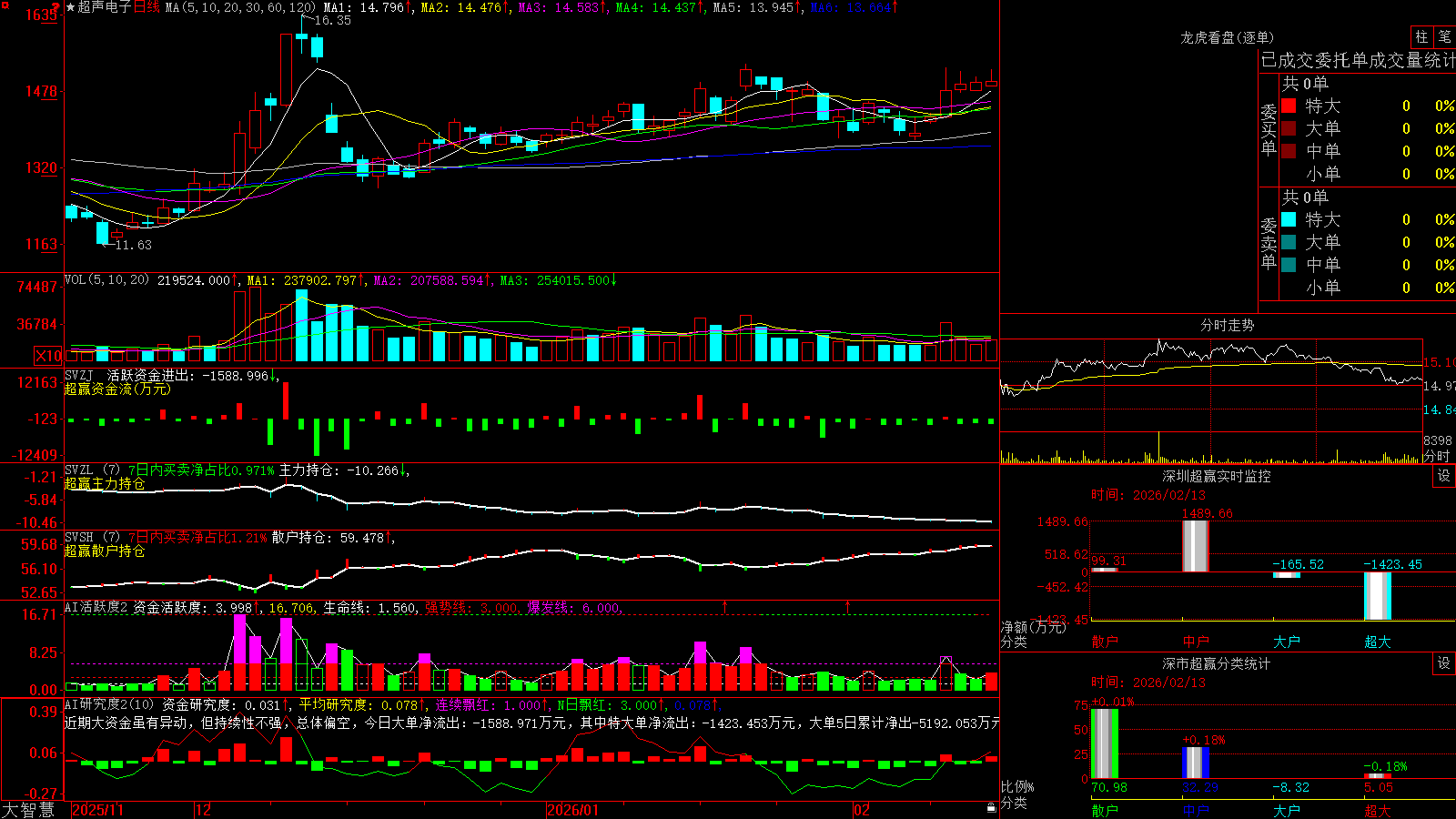Switch order view to 柱 bar mode
The width and height of the screenshot is (1456, 819).
pos(1421,36)
